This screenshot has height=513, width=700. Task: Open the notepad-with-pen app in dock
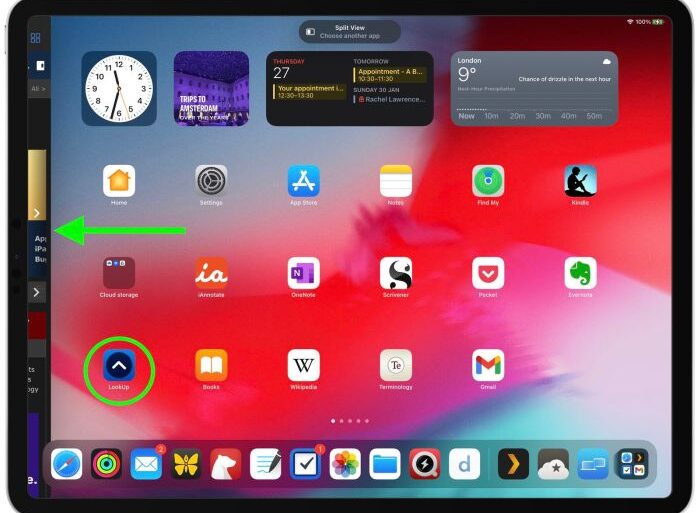pos(265,464)
